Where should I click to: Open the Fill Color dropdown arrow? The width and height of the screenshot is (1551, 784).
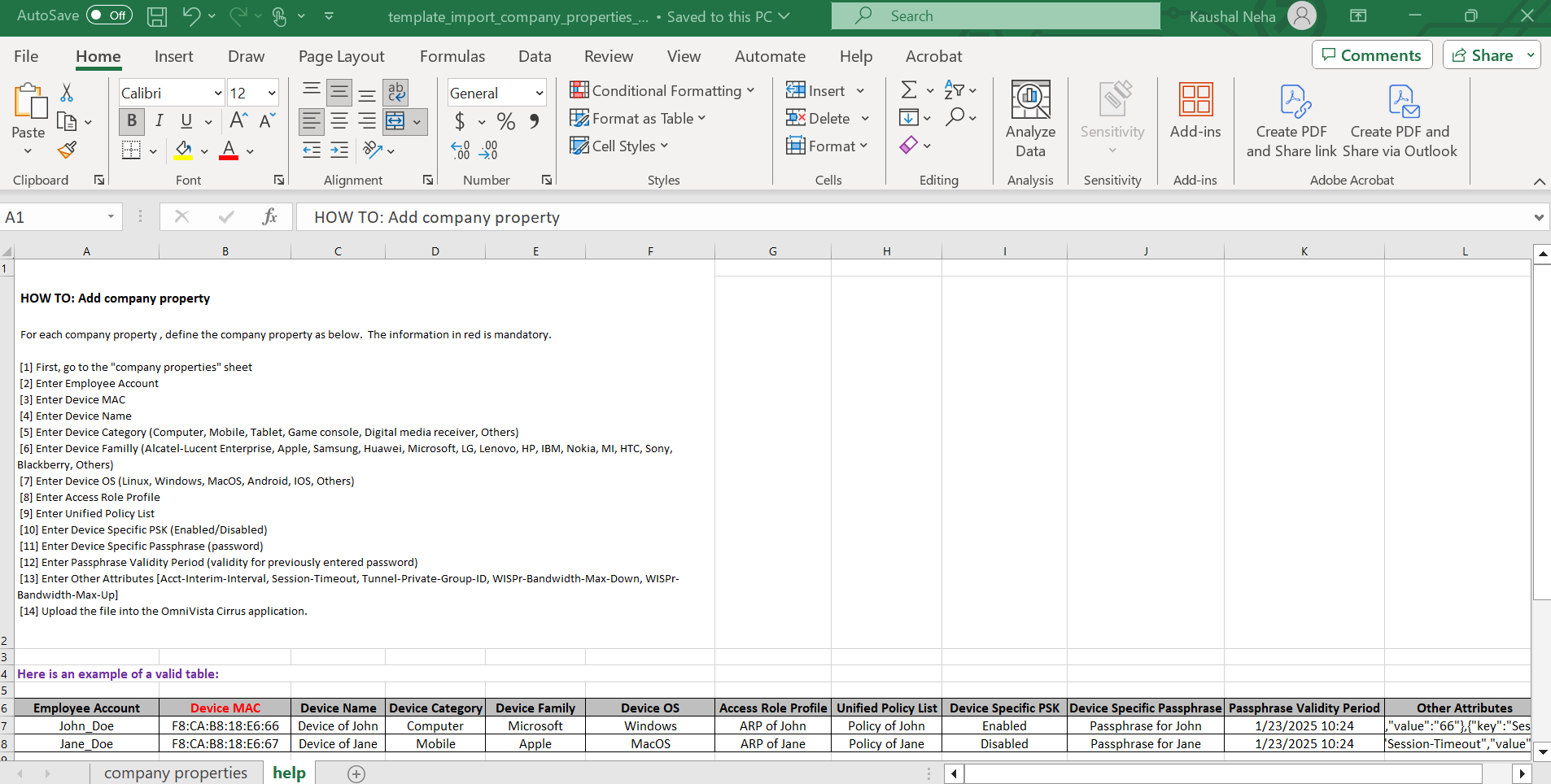click(203, 151)
